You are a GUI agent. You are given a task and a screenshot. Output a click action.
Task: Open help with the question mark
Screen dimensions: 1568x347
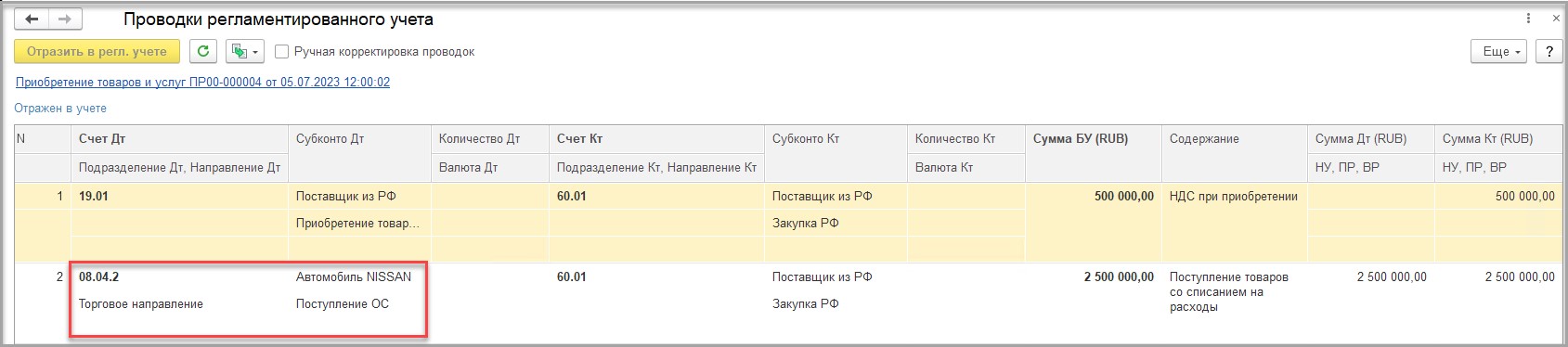click(1549, 52)
